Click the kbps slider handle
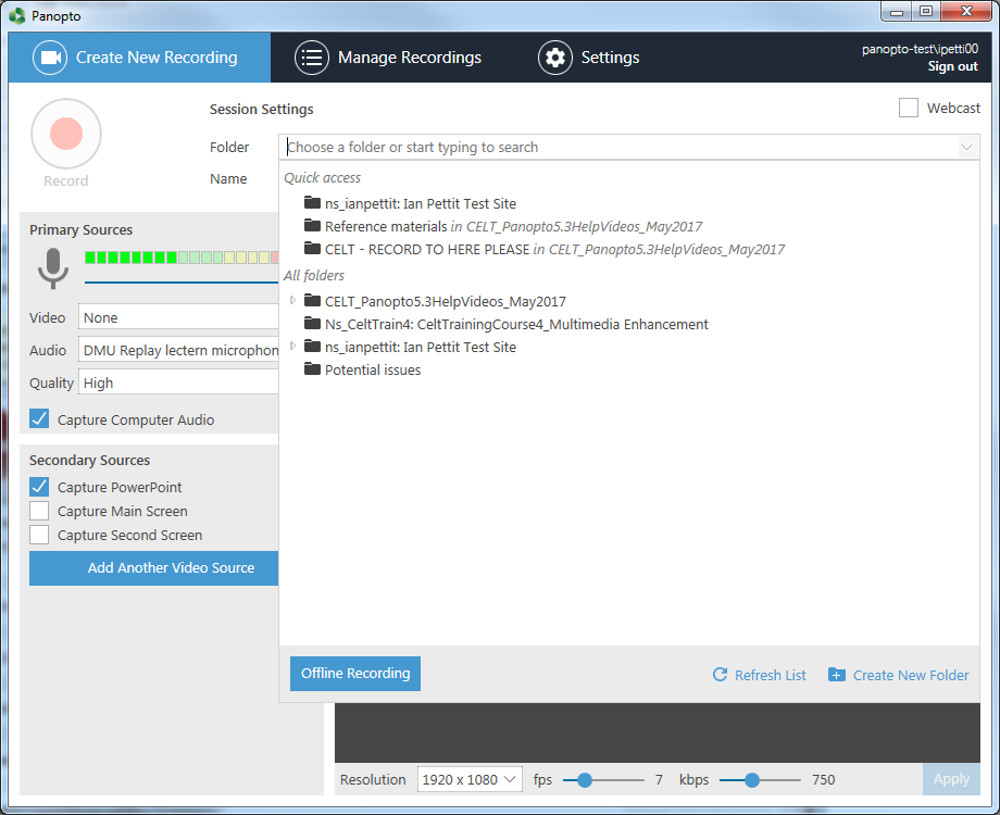 tap(752, 779)
